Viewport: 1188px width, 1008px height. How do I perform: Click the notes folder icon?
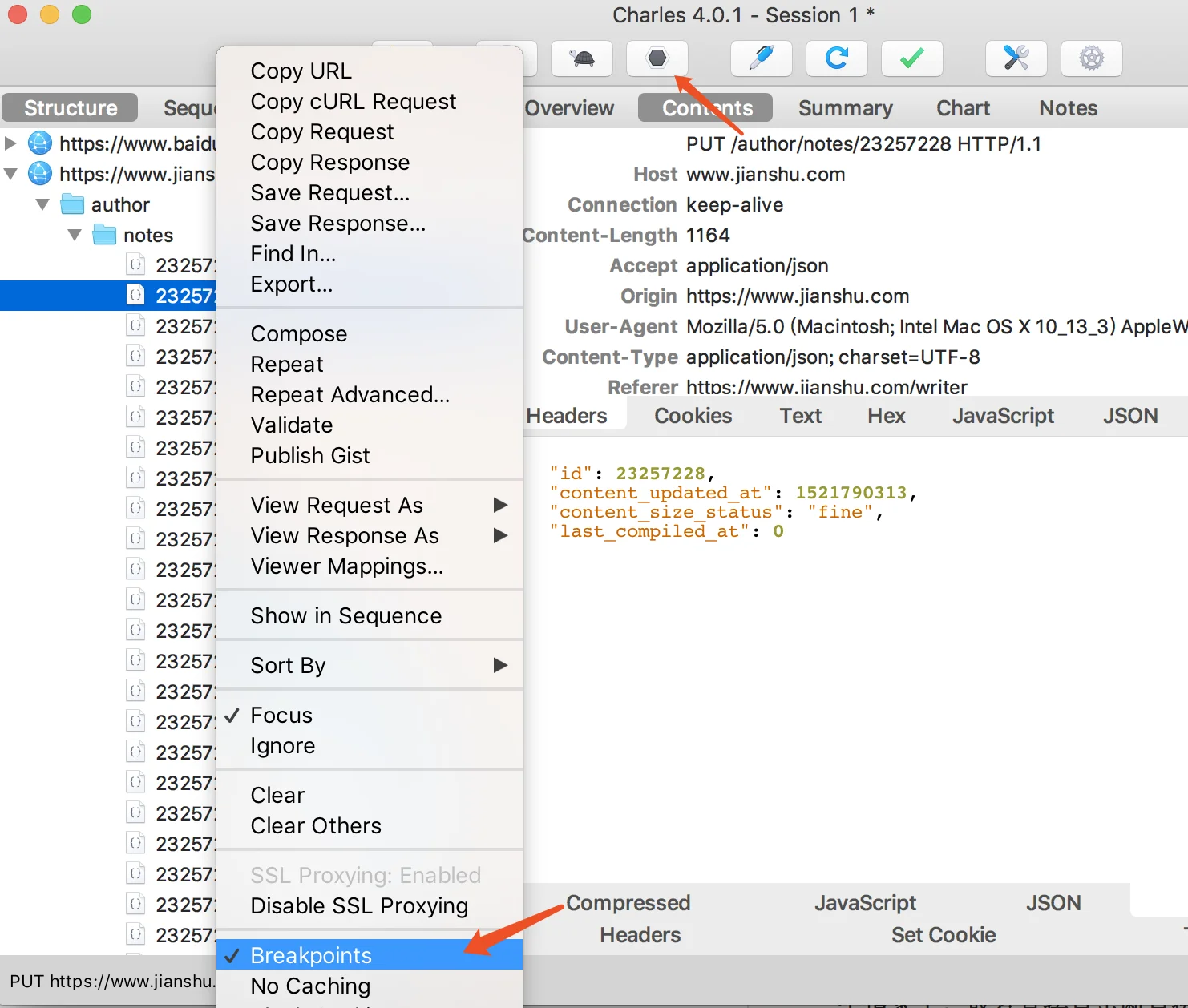[x=105, y=235]
